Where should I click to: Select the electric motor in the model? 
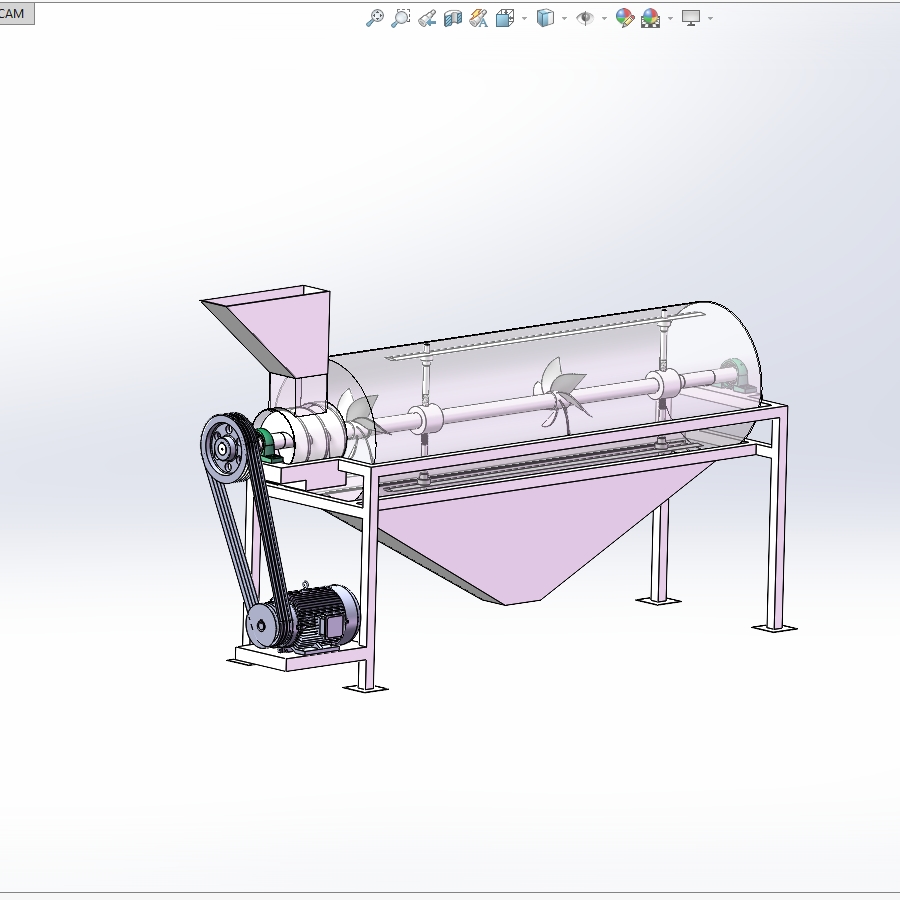[x=318, y=615]
